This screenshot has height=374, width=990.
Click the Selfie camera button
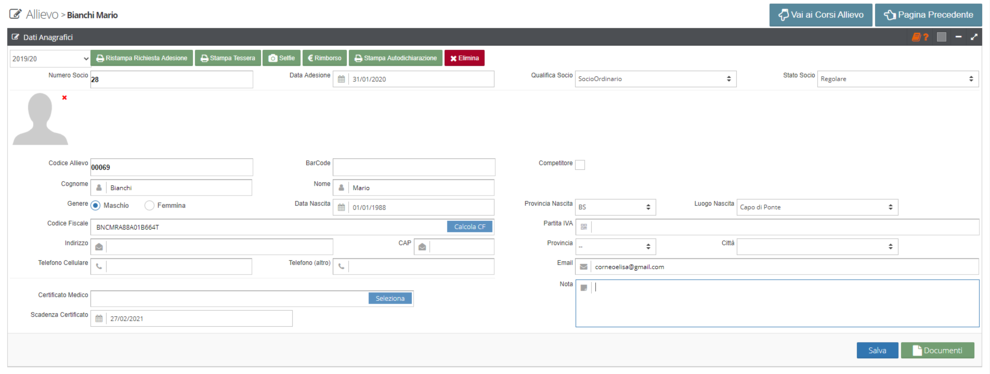point(282,58)
